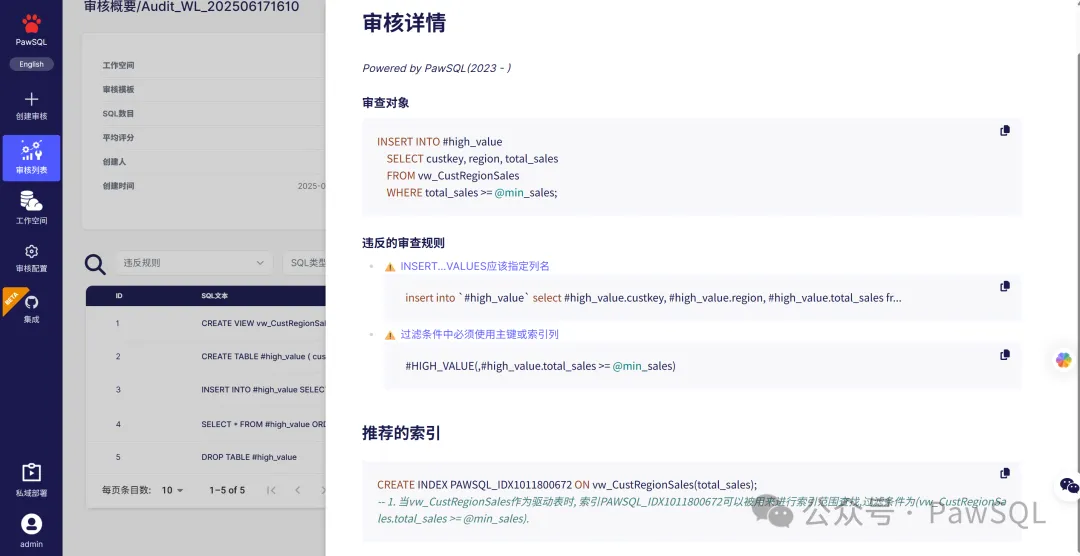Change rows per page value 10

[172, 491]
